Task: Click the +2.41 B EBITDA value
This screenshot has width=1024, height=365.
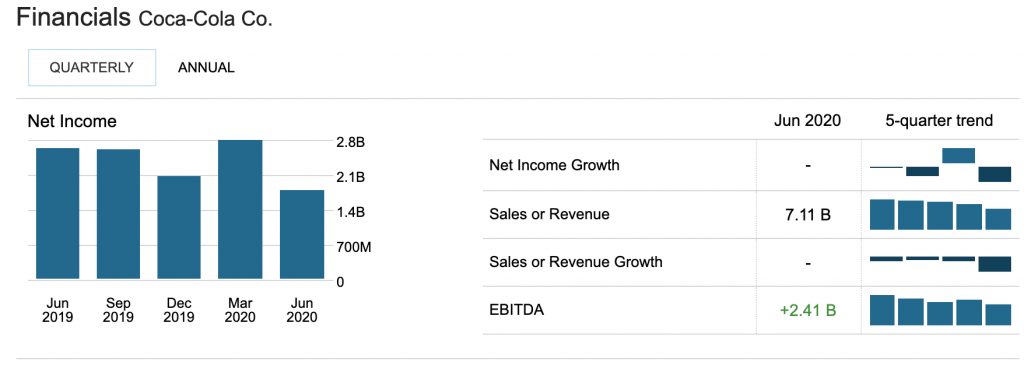Action: 808,310
